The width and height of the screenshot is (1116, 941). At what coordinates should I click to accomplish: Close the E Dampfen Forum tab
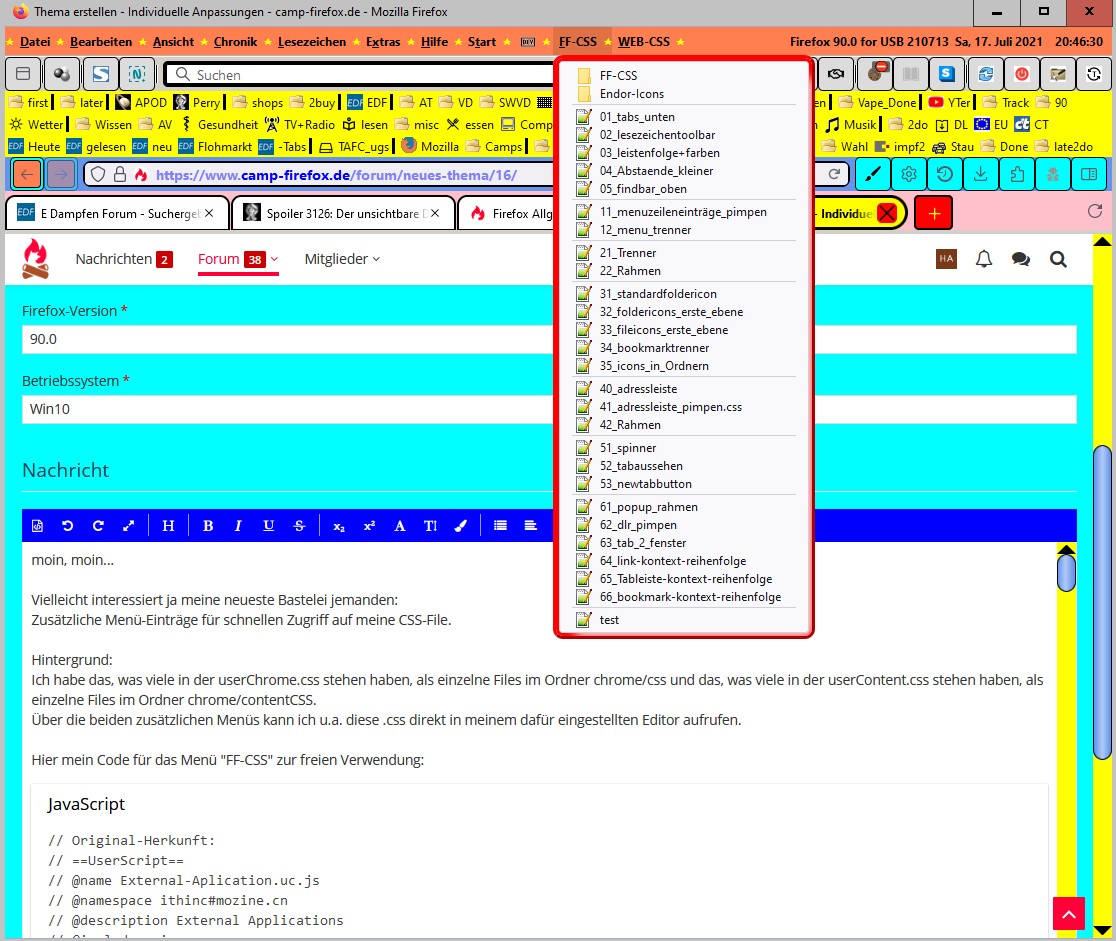click(209, 213)
